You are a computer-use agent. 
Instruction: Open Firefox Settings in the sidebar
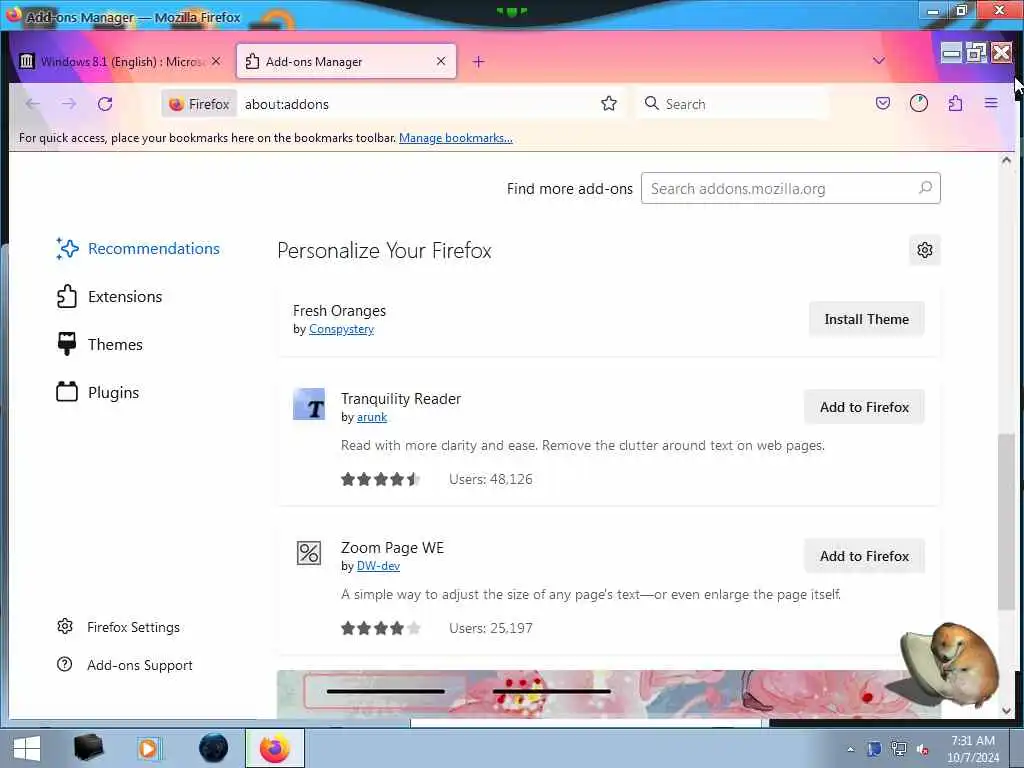pos(118,627)
